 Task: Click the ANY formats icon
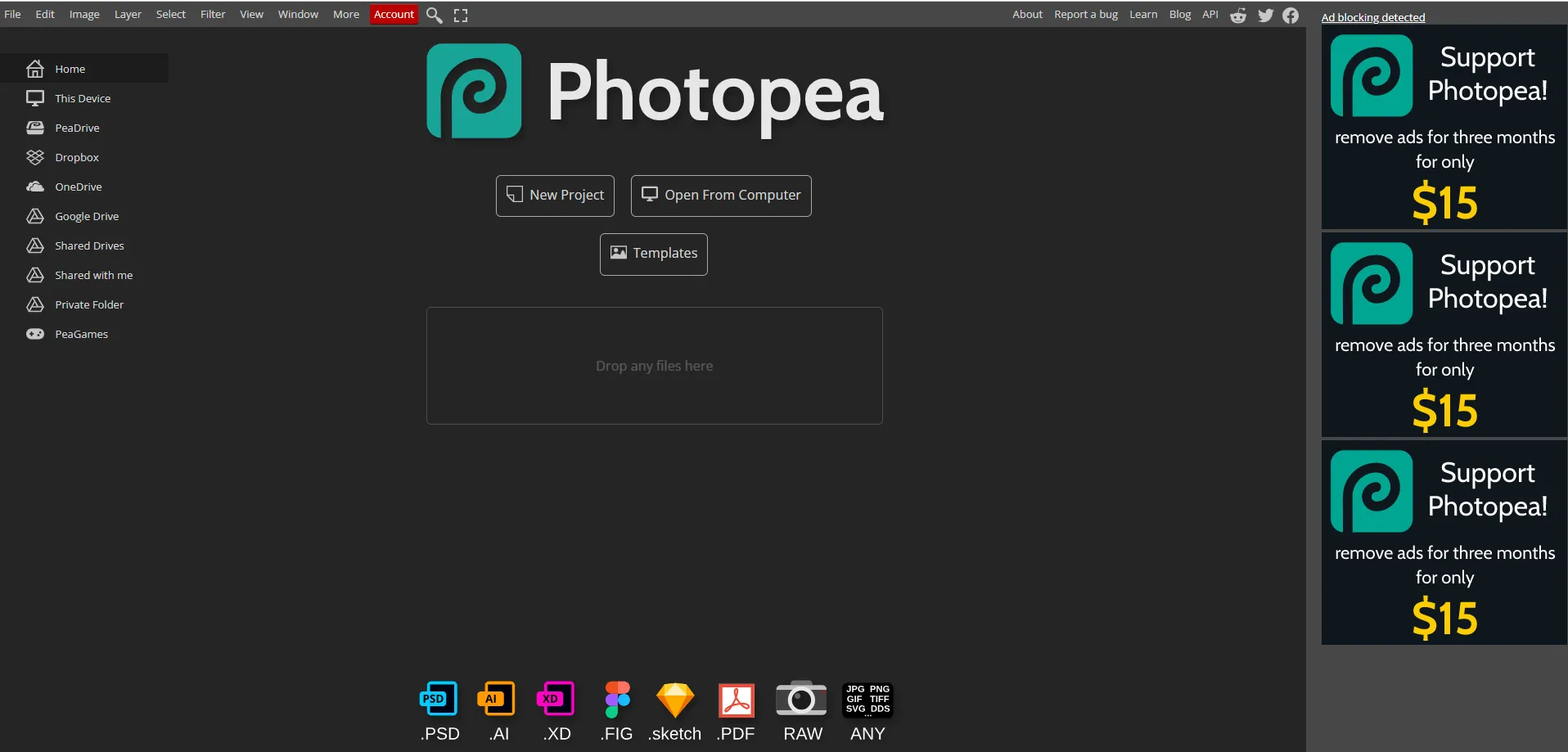click(867, 700)
